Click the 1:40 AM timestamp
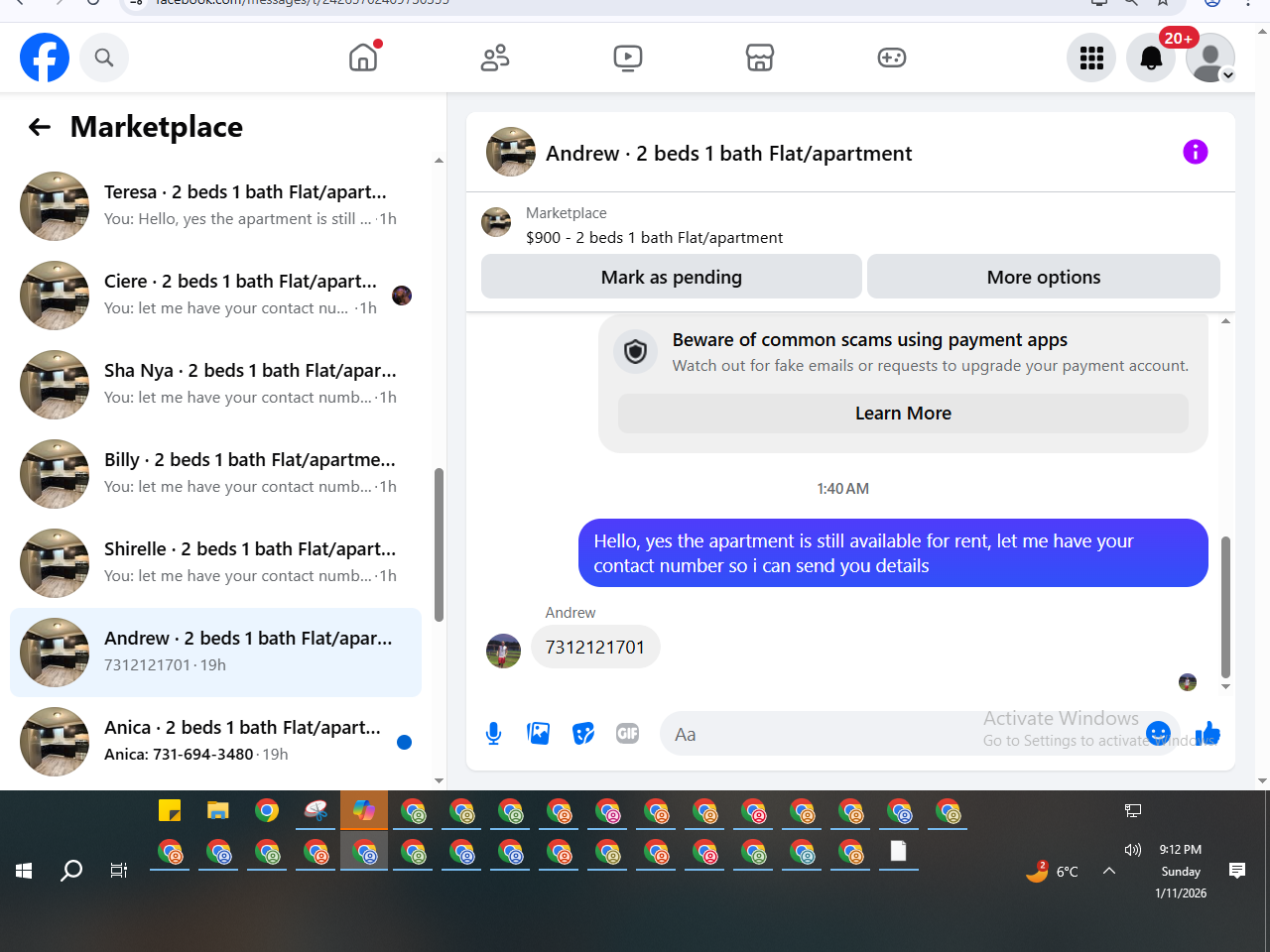 click(x=843, y=489)
